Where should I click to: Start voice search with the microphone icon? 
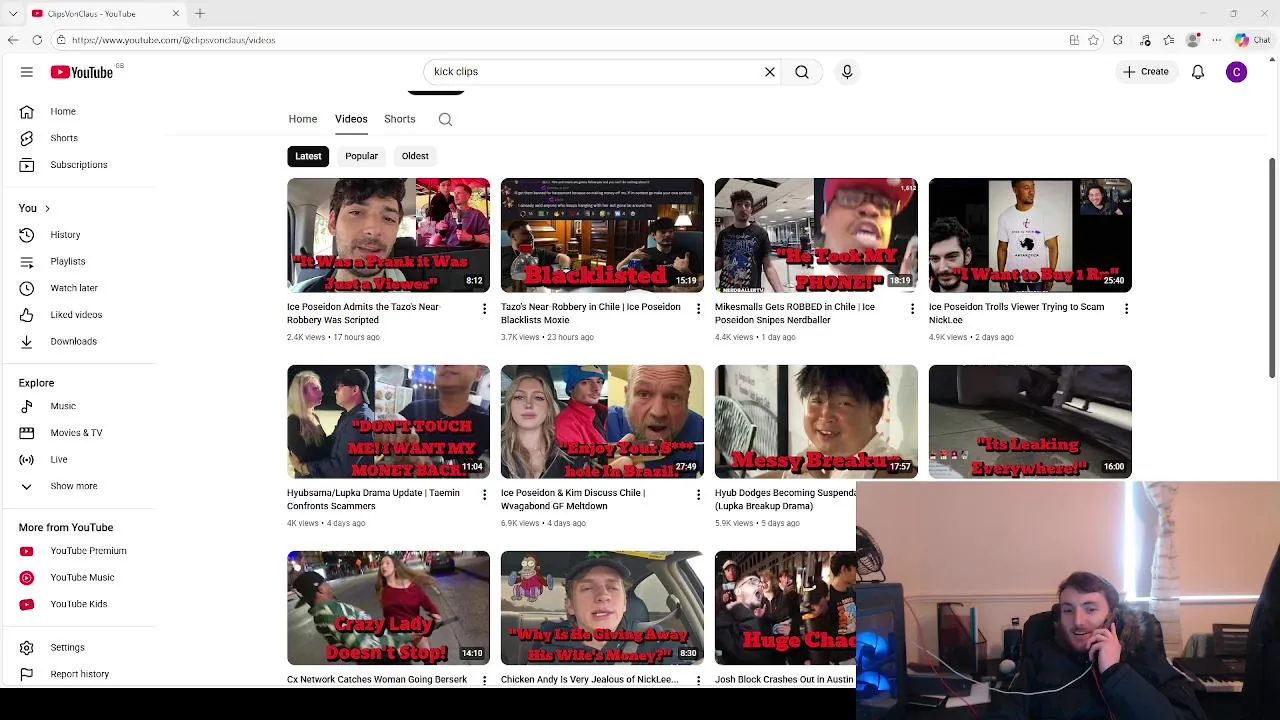pyautogui.click(x=847, y=72)
